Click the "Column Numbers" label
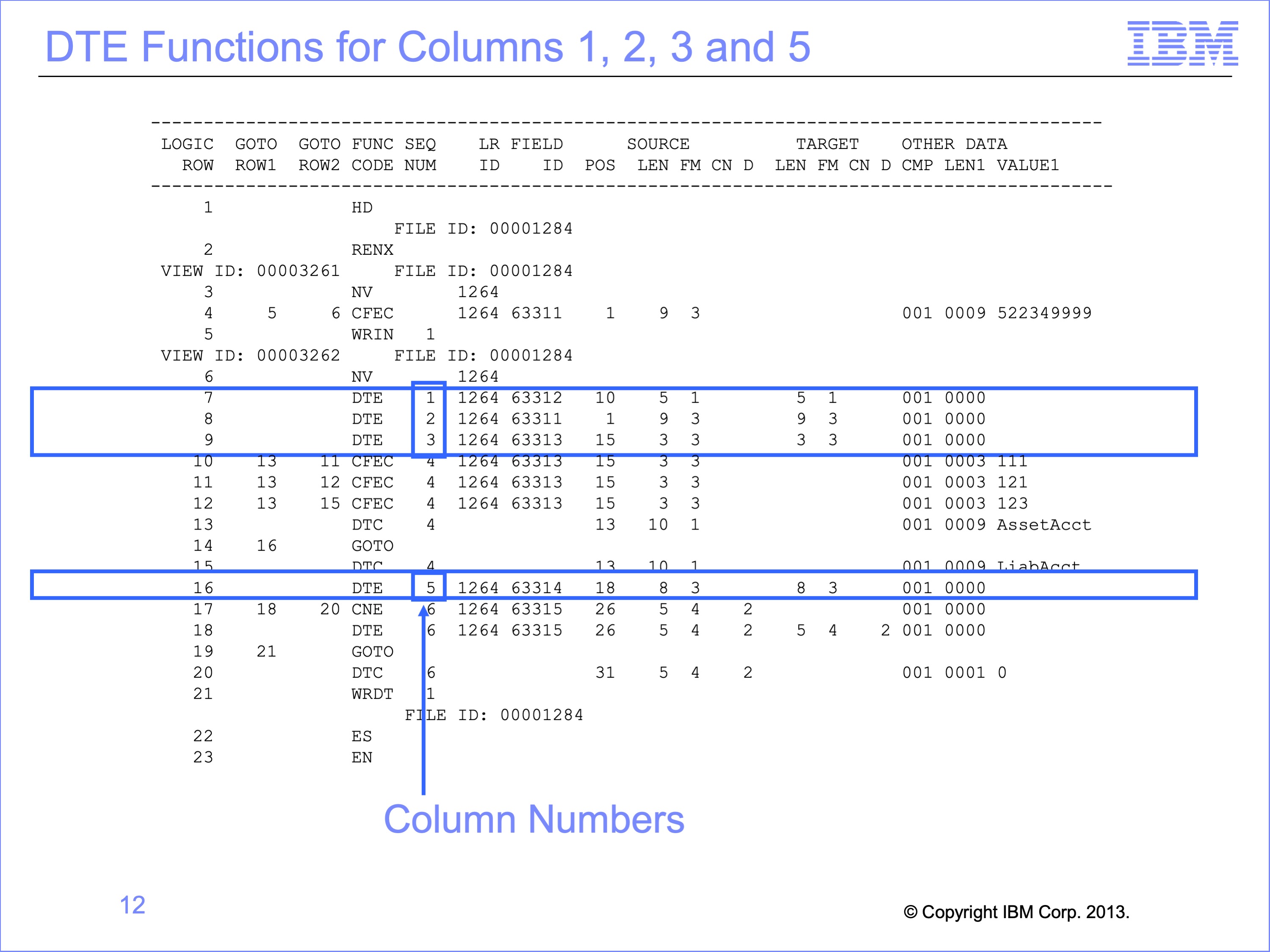1270x952 pixels. pos(534,819)
